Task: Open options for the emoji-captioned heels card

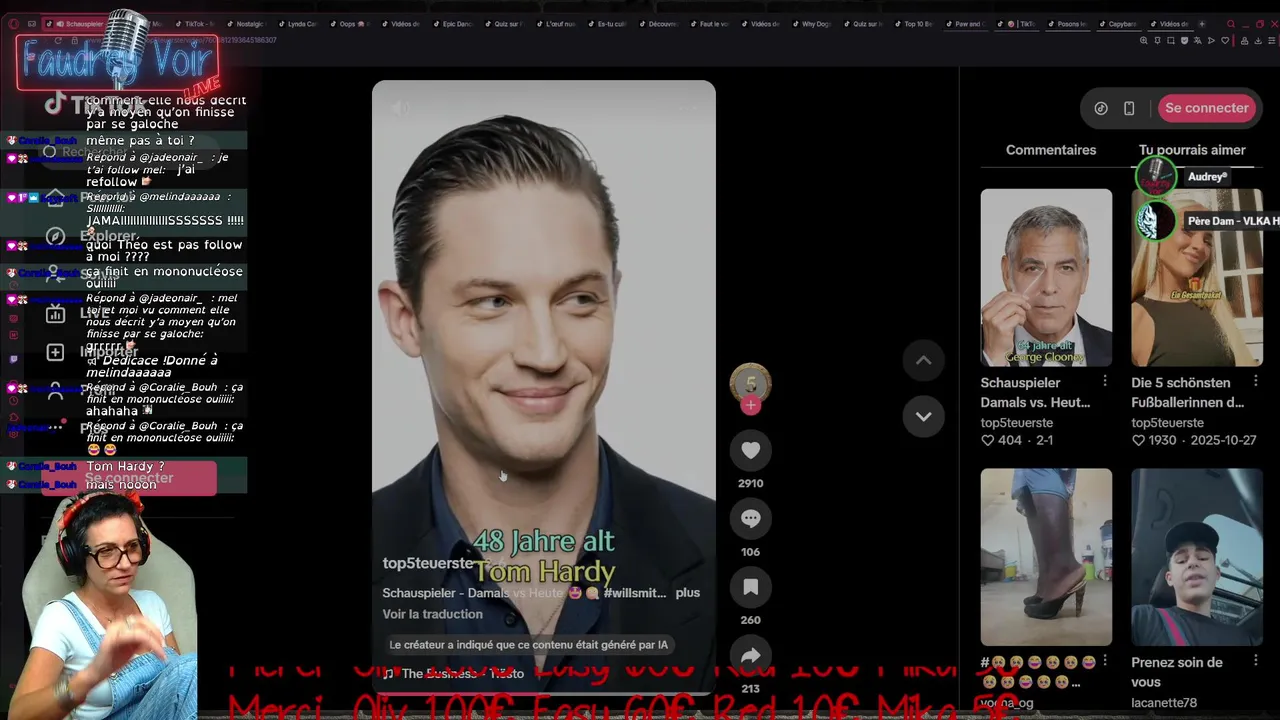Action: [1105, 661]
